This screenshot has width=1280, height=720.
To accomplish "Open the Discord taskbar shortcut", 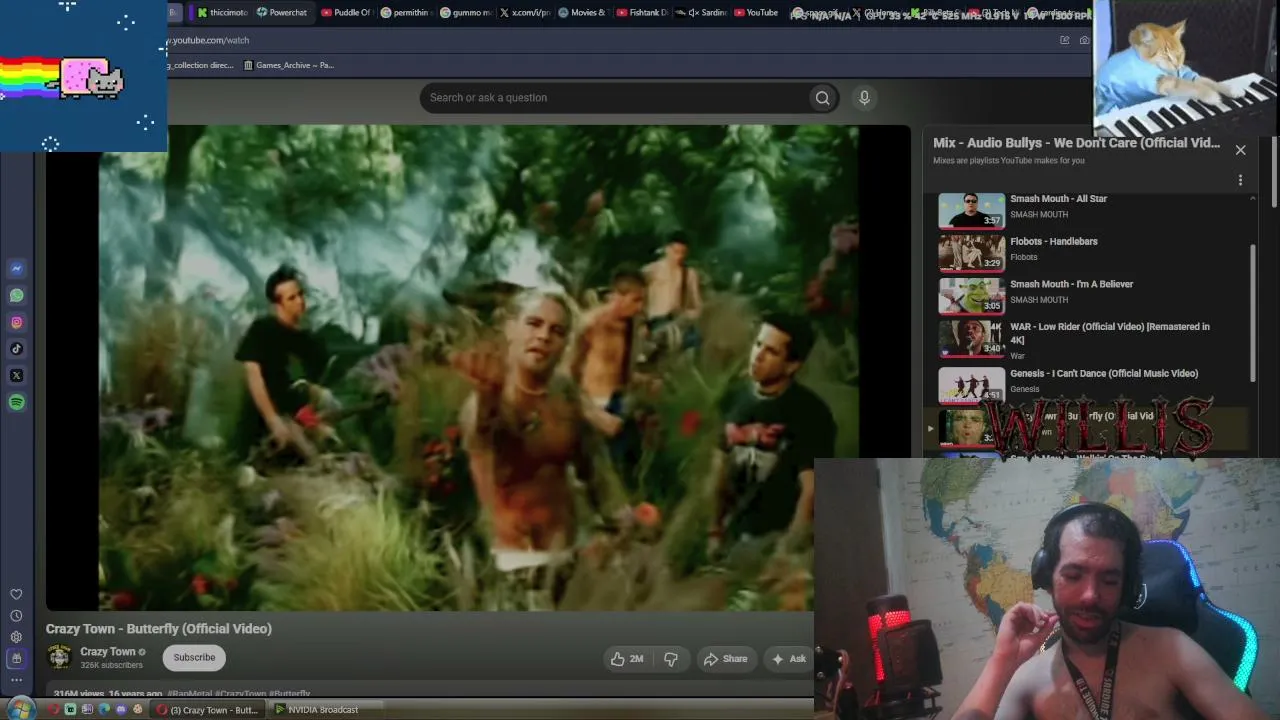I will [121, 710].
